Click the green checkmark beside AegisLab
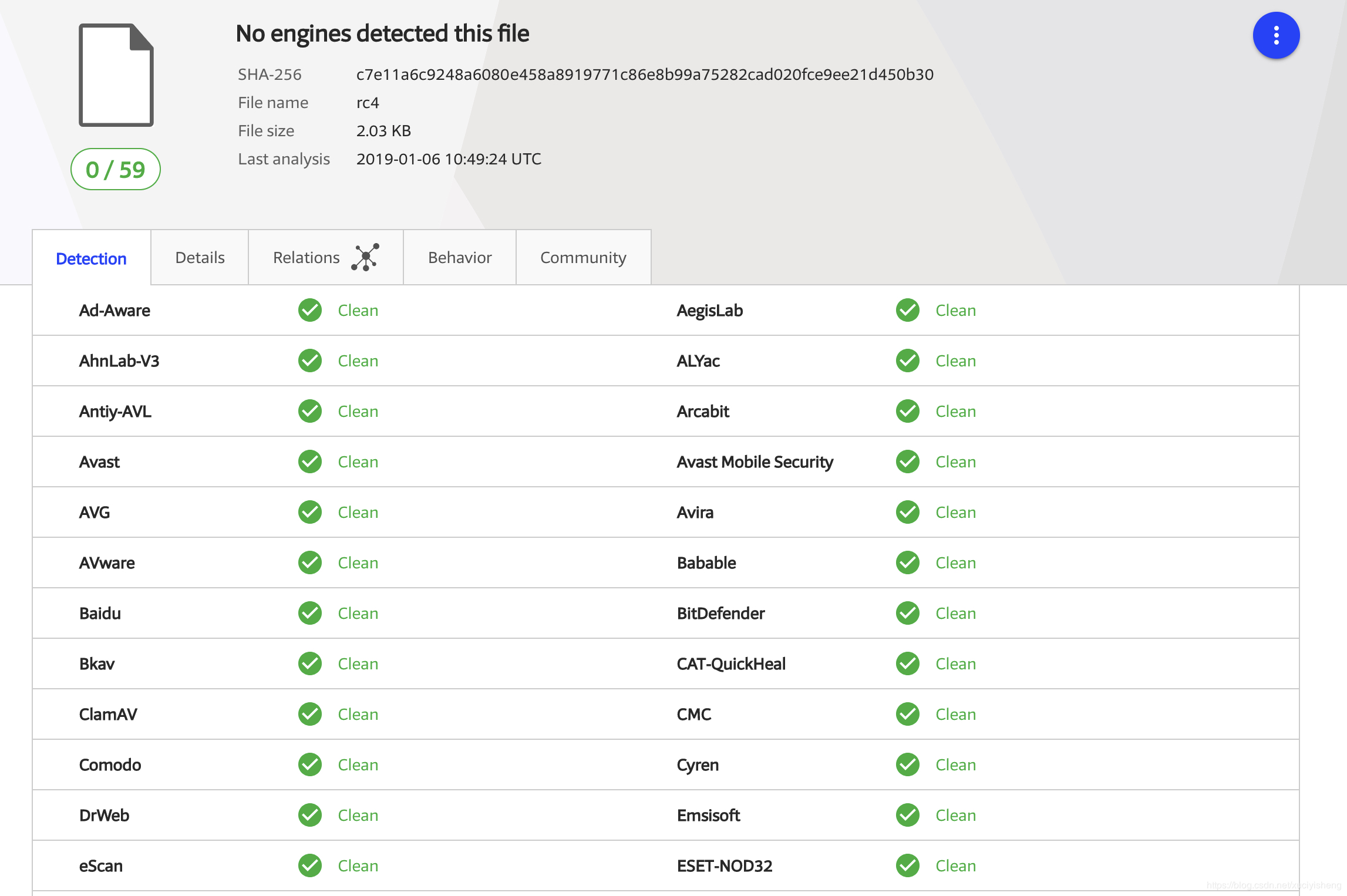The height and width of the screenshot is (896, 1347). point(908,310)
